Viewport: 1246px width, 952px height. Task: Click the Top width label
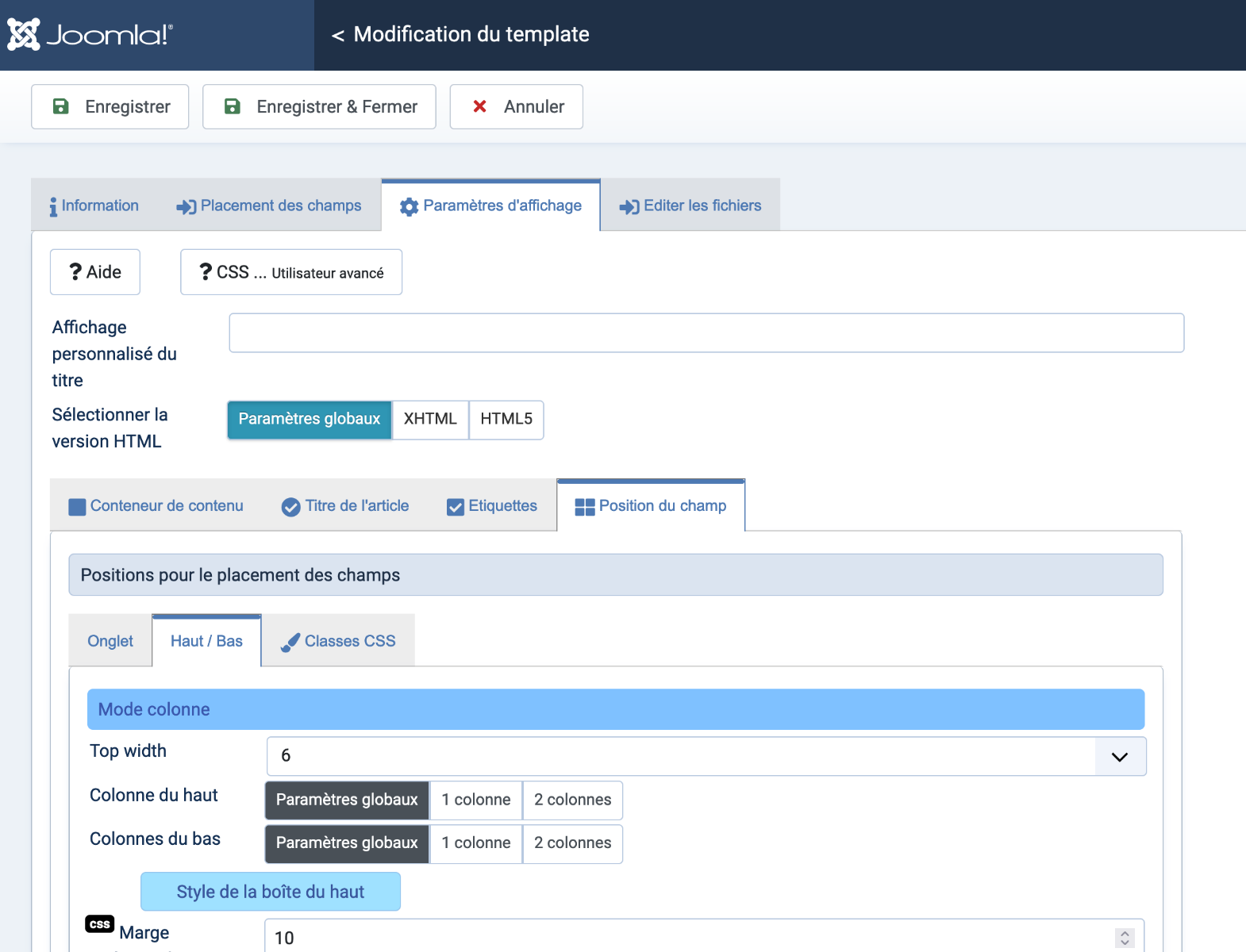click(129, 751)
